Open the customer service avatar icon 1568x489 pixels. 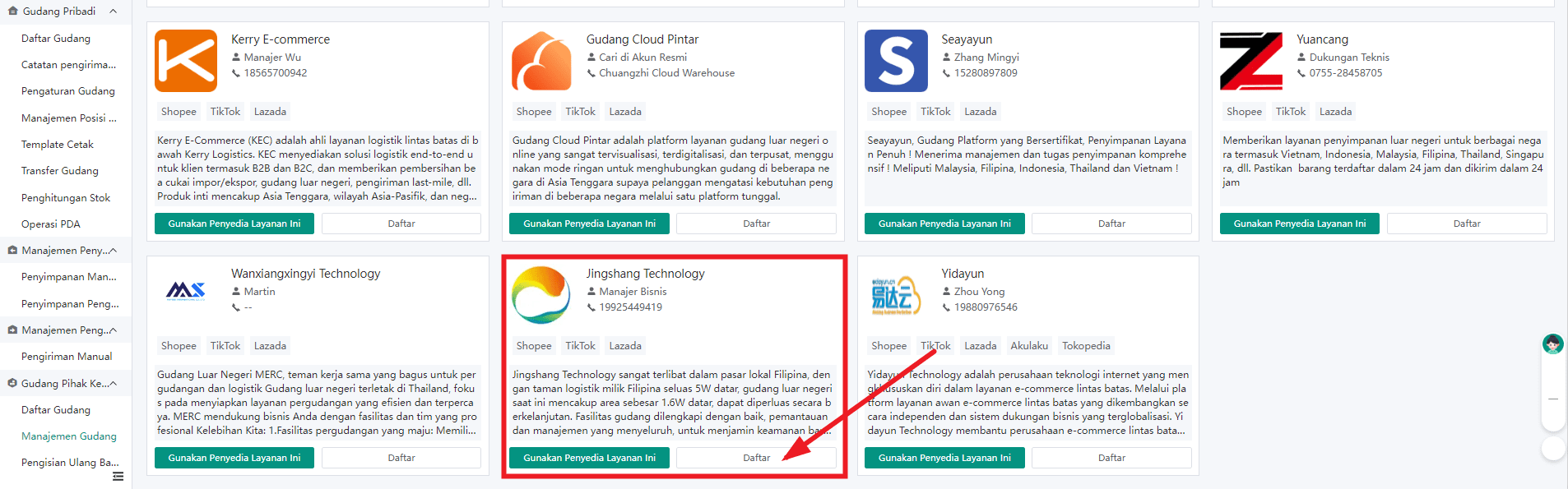tap(1553, 344)
